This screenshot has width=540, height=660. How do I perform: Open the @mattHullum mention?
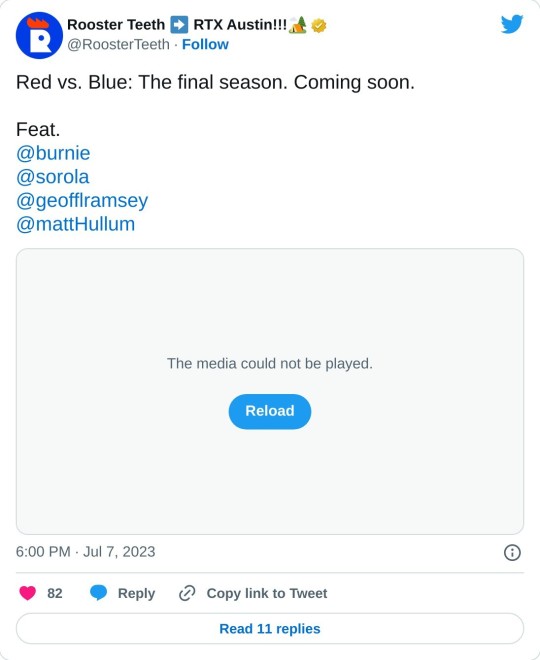point(75,224)
